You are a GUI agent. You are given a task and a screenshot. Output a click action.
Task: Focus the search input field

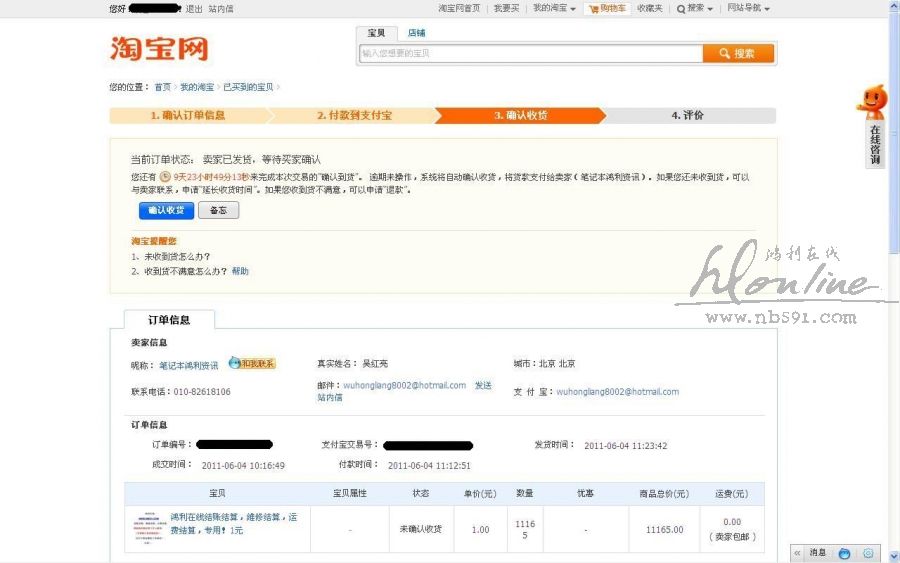[x=531, y=53]
